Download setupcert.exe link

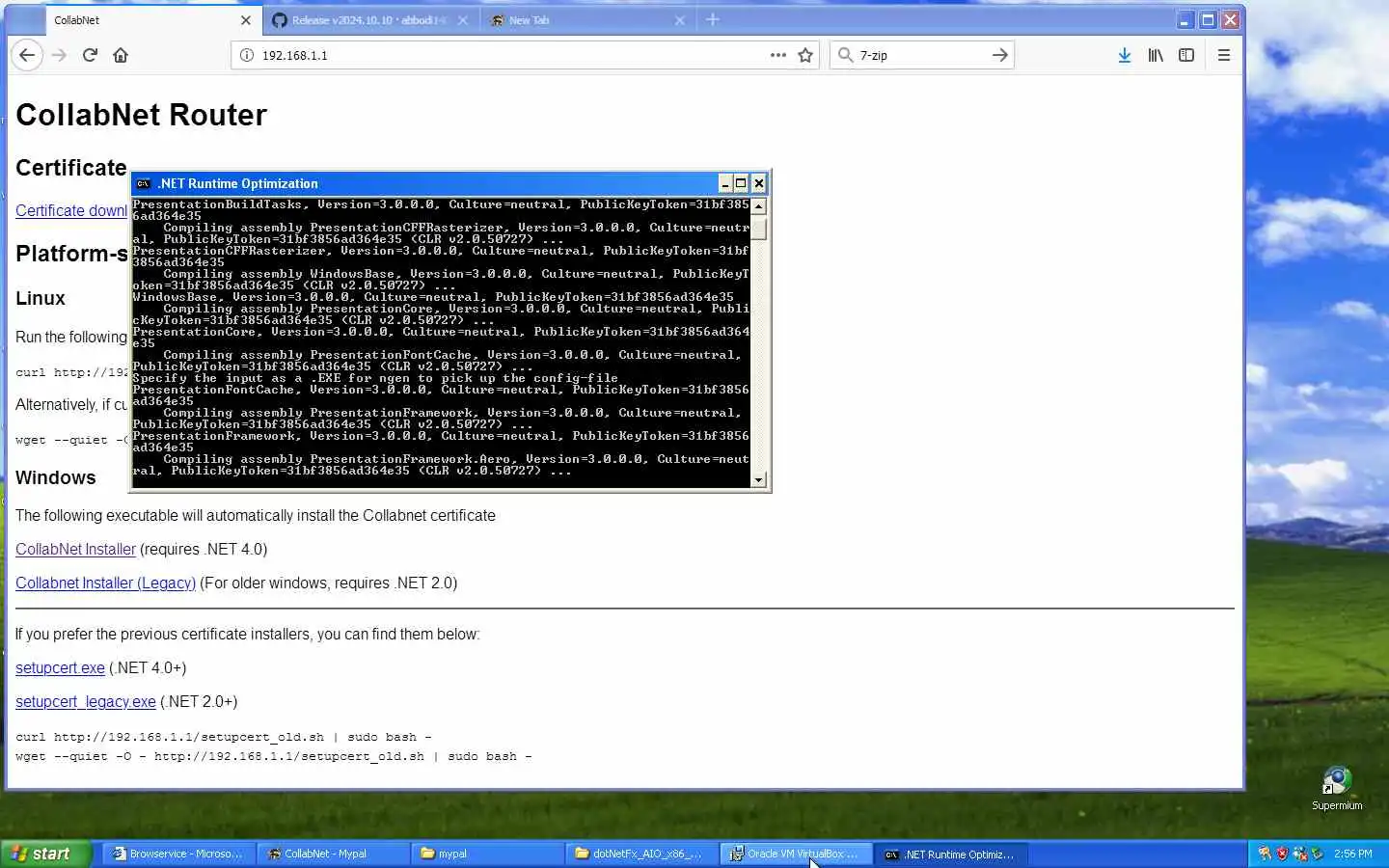60,667
